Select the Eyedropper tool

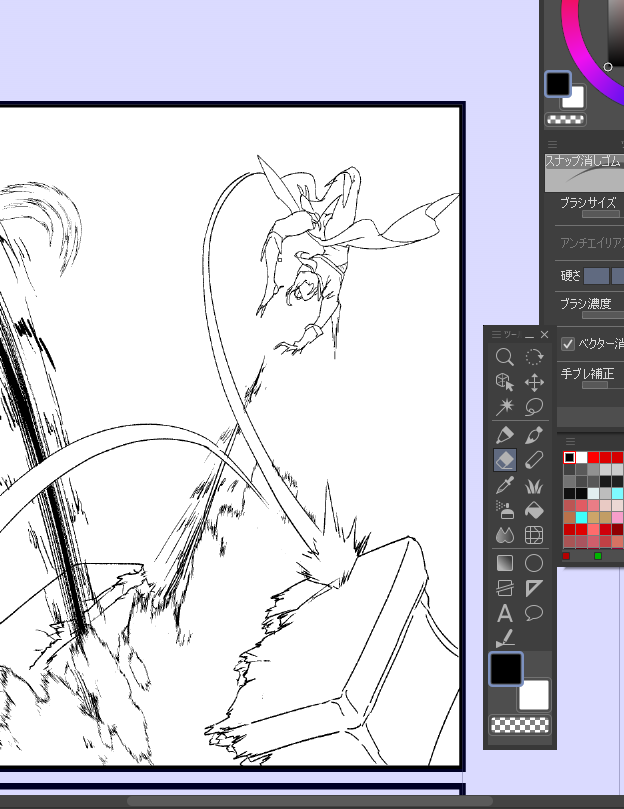pos(504,485)
